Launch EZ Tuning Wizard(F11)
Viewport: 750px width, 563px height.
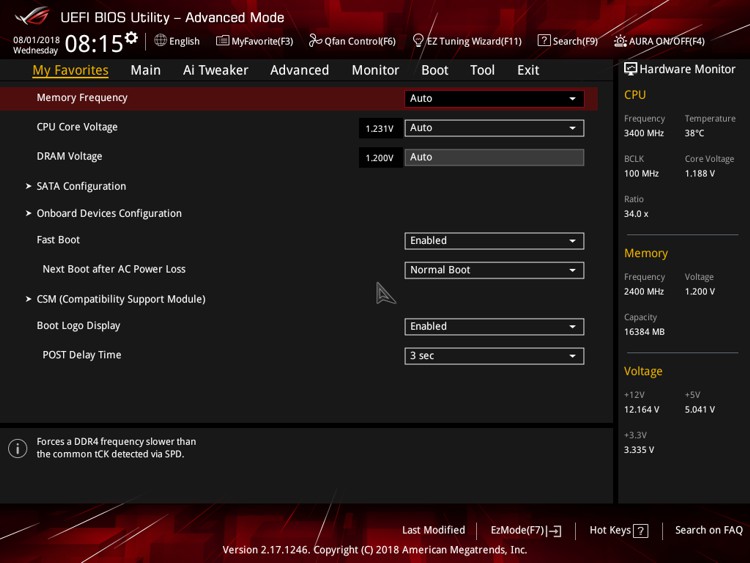pyautogui.click(x=467, y=41)
